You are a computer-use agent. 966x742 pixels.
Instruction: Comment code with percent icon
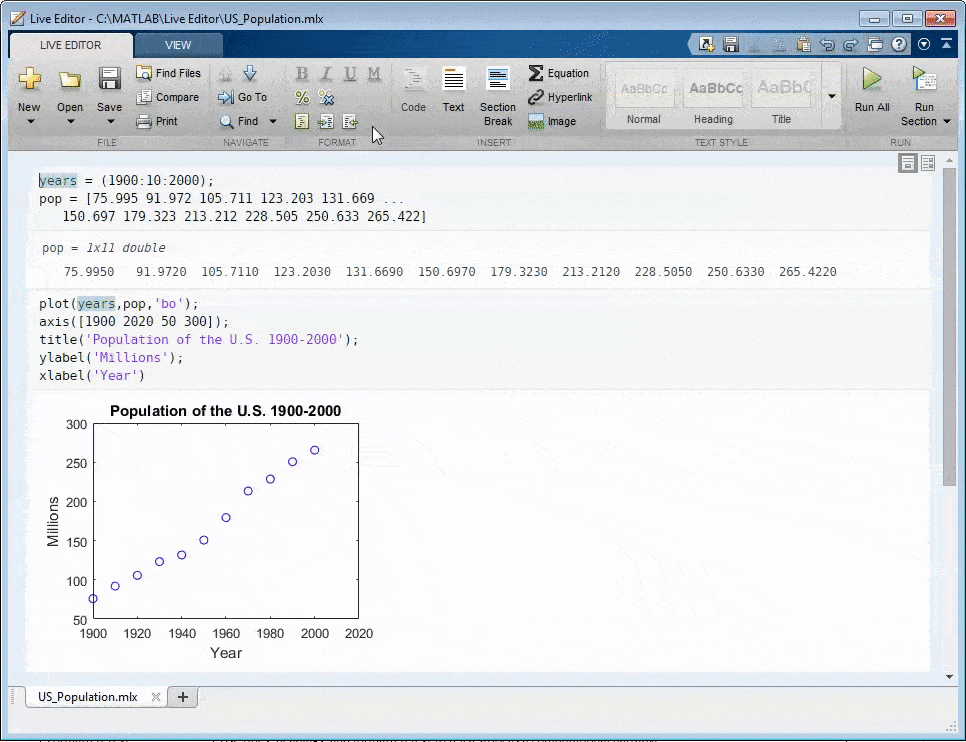[302, 97]
